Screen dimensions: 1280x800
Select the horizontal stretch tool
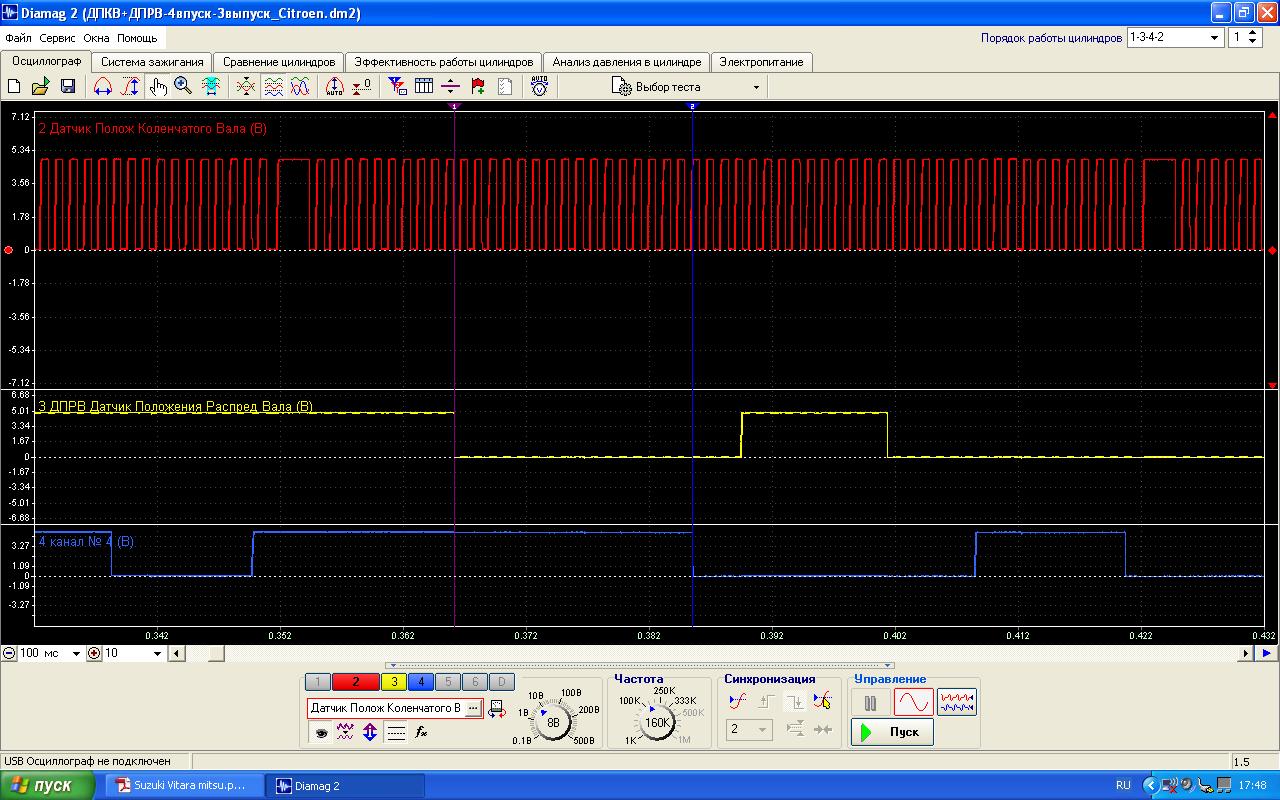tap(102, 87)
